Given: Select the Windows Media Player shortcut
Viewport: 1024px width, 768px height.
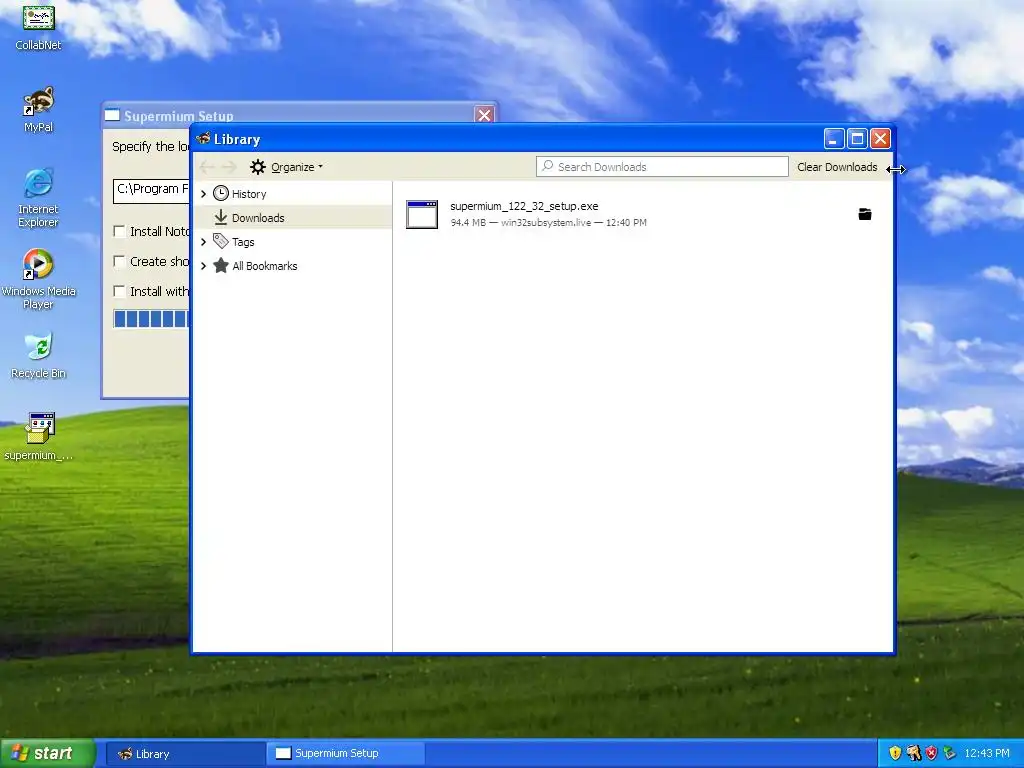Looking at the screenshot, I should coord(38,280).
